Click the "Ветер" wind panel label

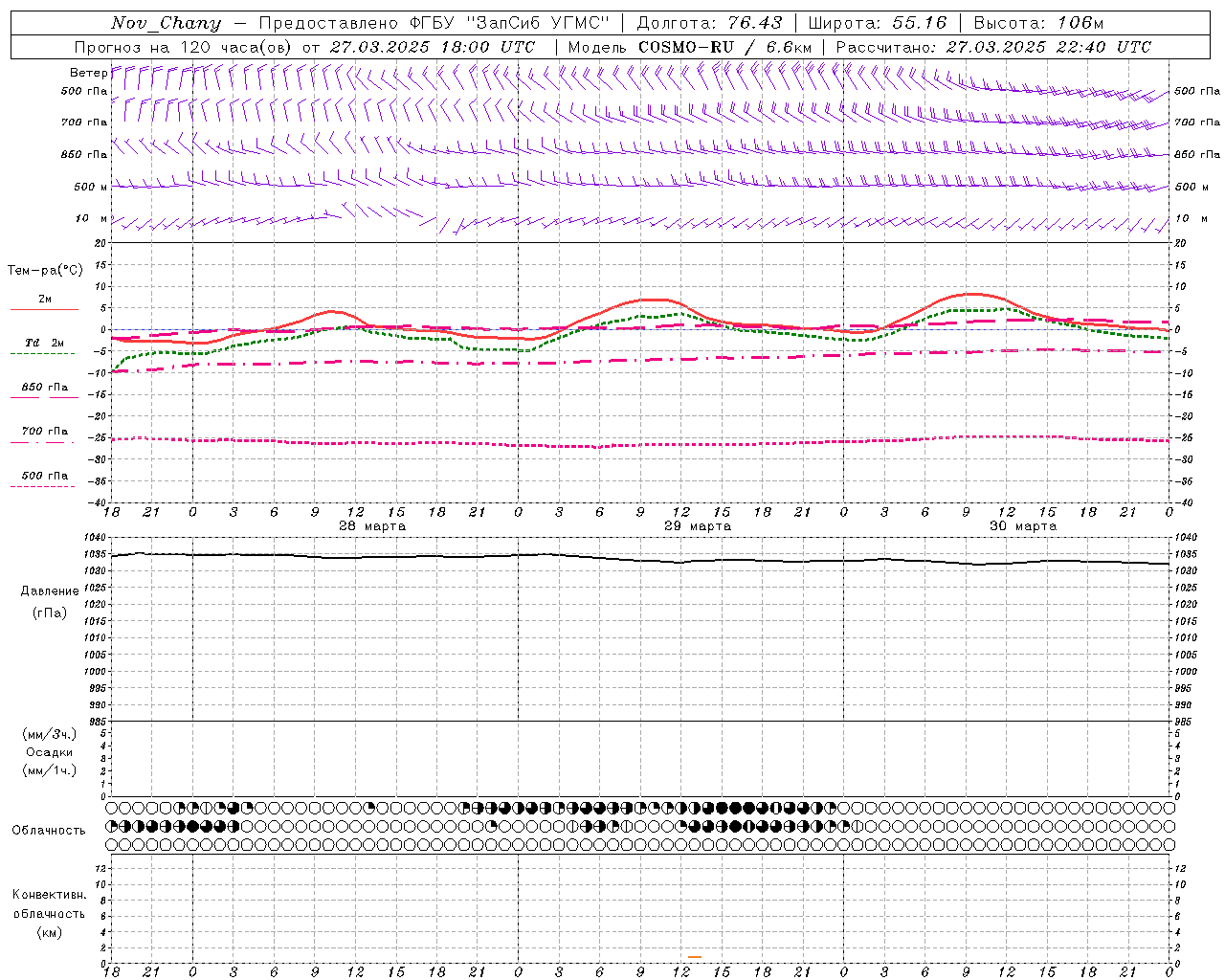click(x=89, y=73)
